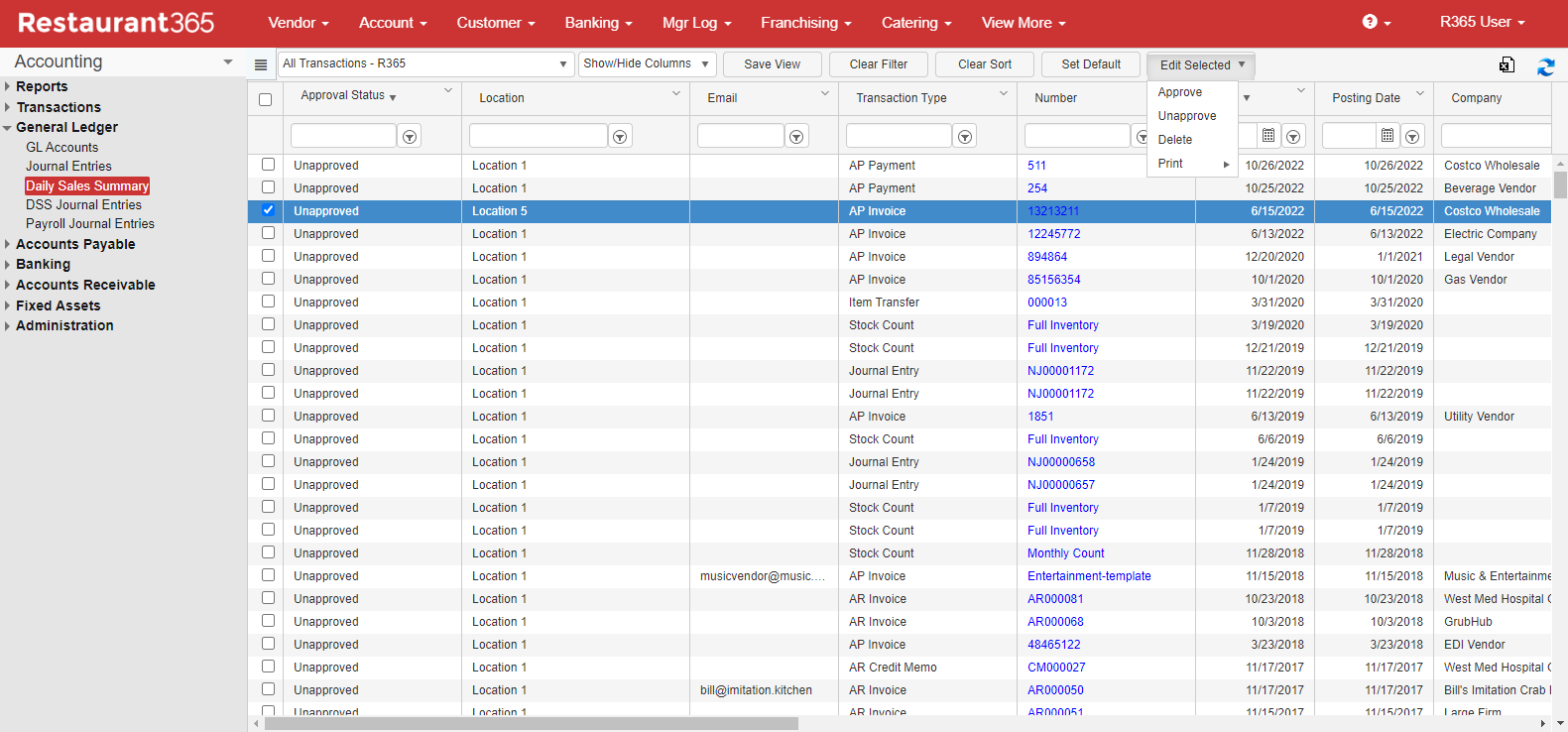Click the Approval Status filter input field
This screenshot has width=1568, height=732.
coord(343,136)
